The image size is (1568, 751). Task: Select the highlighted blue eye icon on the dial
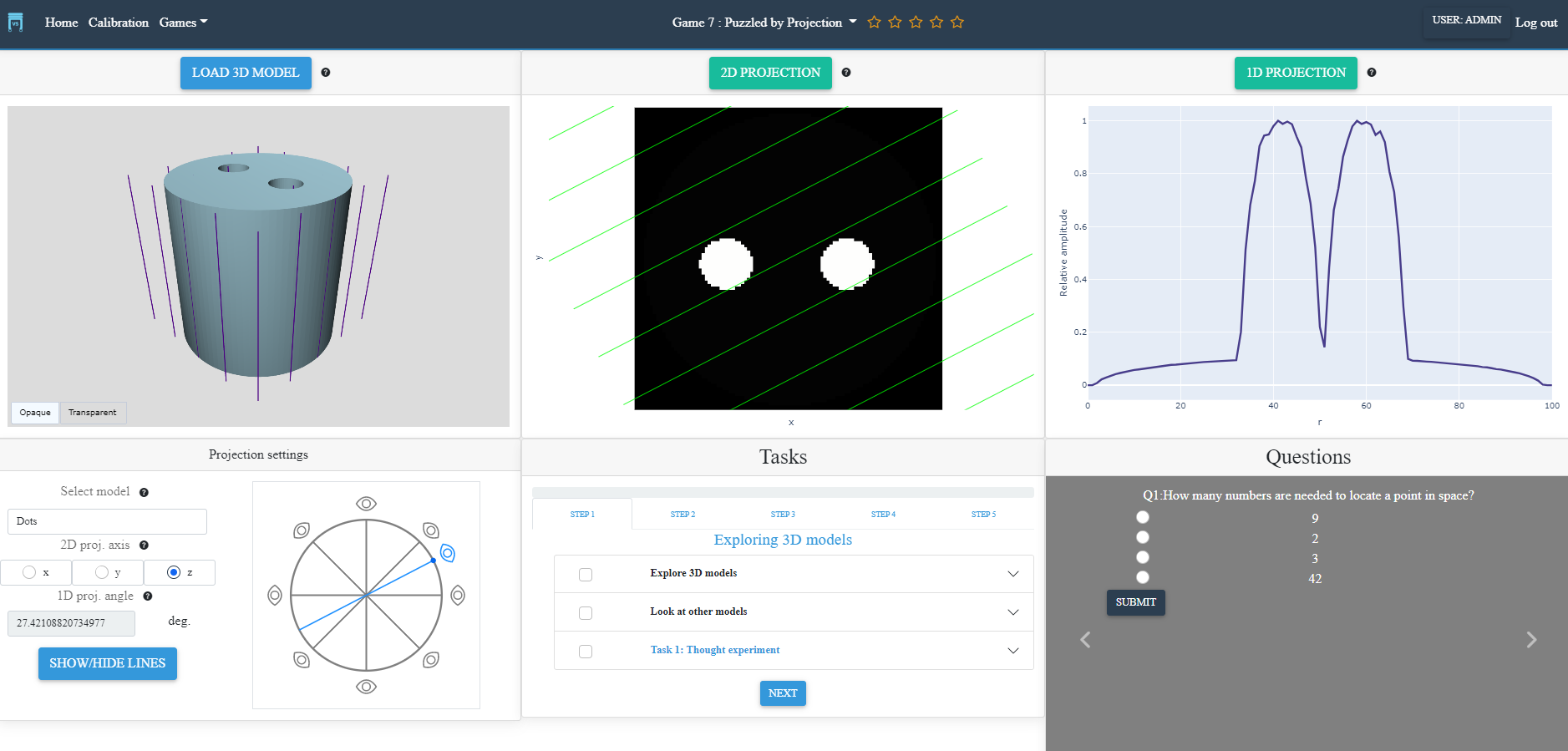point(448,553)
